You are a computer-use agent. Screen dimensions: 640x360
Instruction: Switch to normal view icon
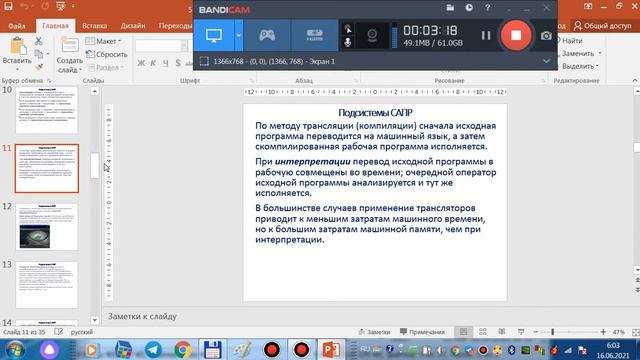point(463,332)
